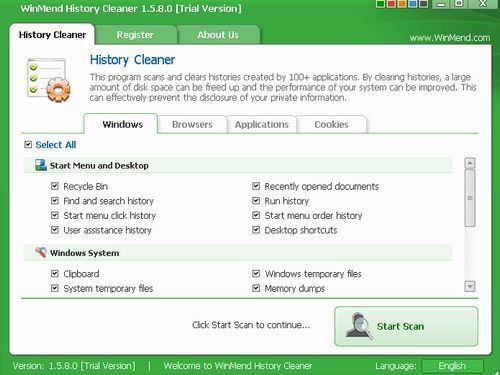Switch to the Browsers tab
The height and width of the screenshot is (375, 500).
(x=192, y=124)
